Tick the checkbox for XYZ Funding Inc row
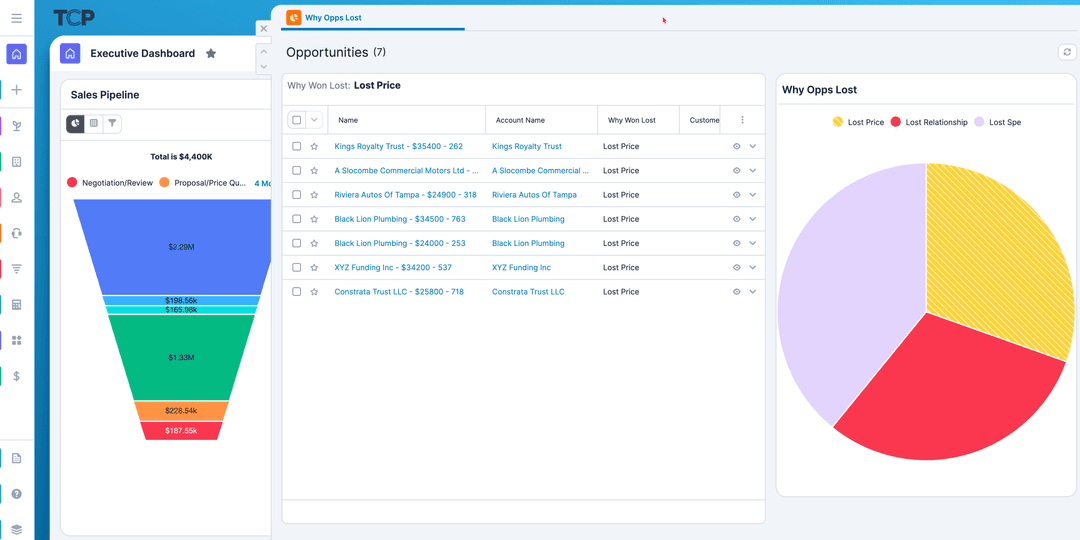Viewport: 1080px width, 540px height. [297, 268]
